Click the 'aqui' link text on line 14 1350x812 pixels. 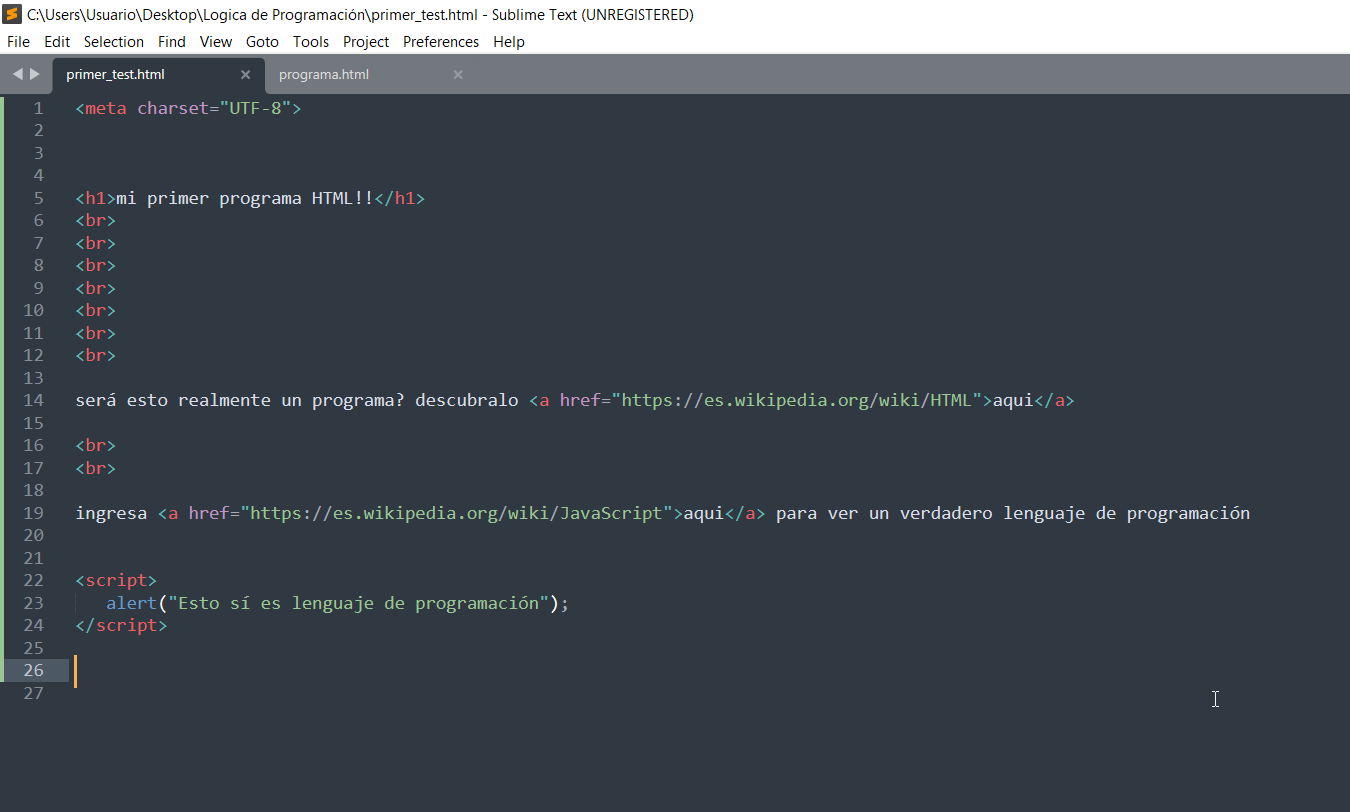click(1012, 400)
